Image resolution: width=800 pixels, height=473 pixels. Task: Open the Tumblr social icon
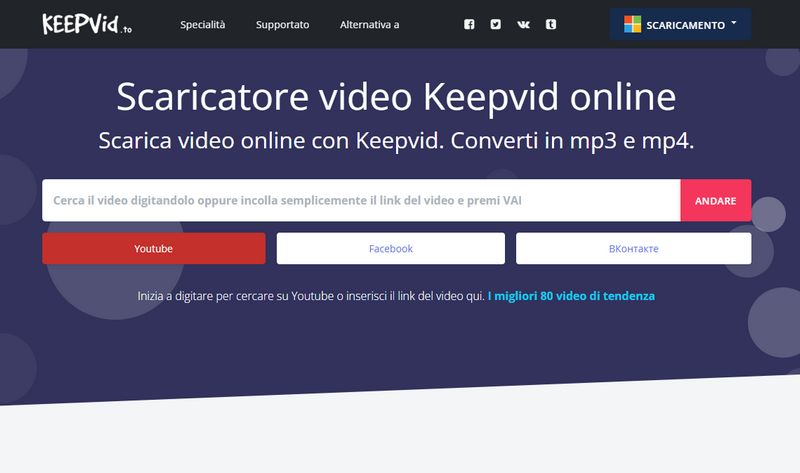point(551,24)
